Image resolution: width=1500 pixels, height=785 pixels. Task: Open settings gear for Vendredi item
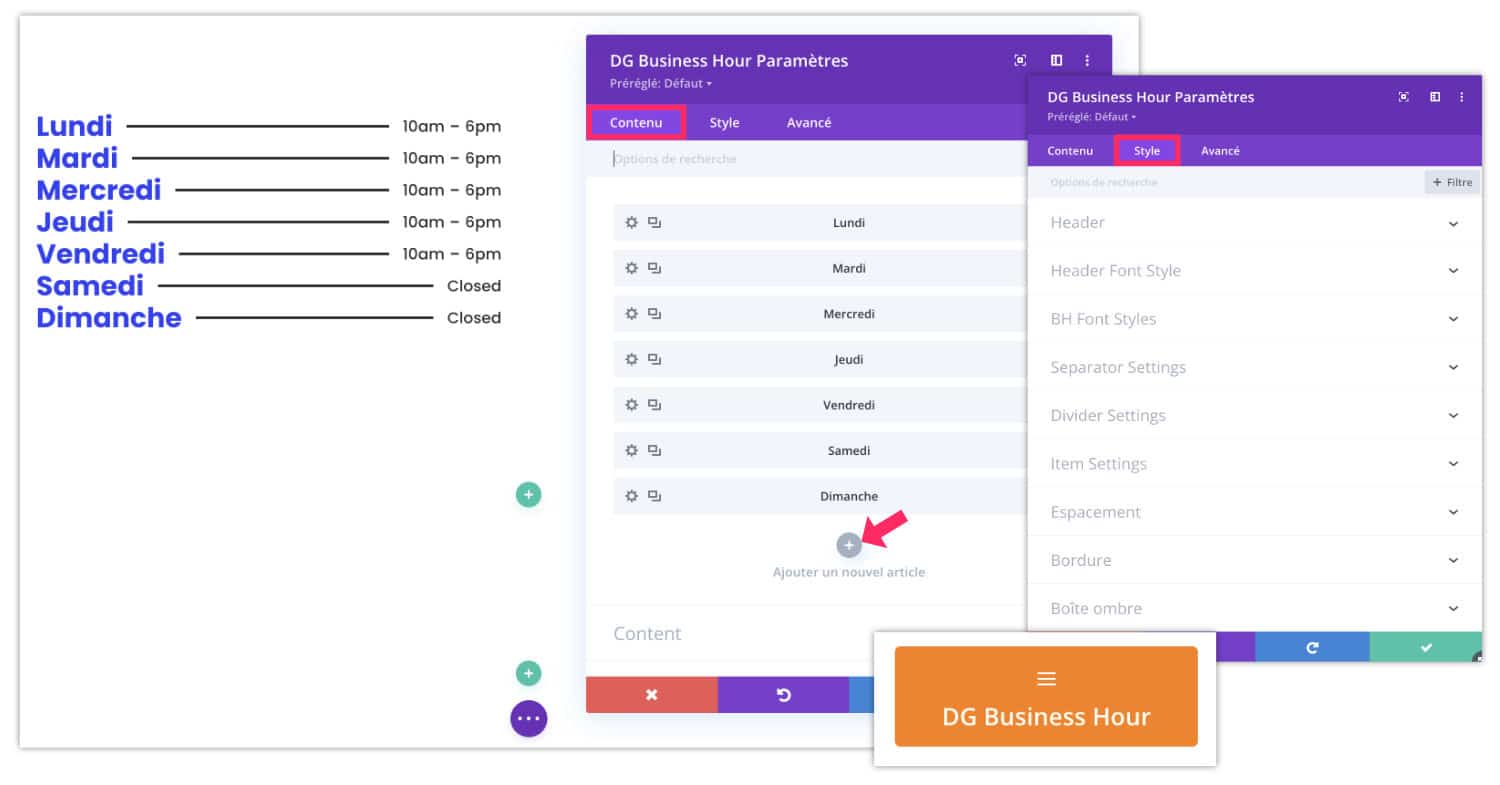(x=631, y=405)
